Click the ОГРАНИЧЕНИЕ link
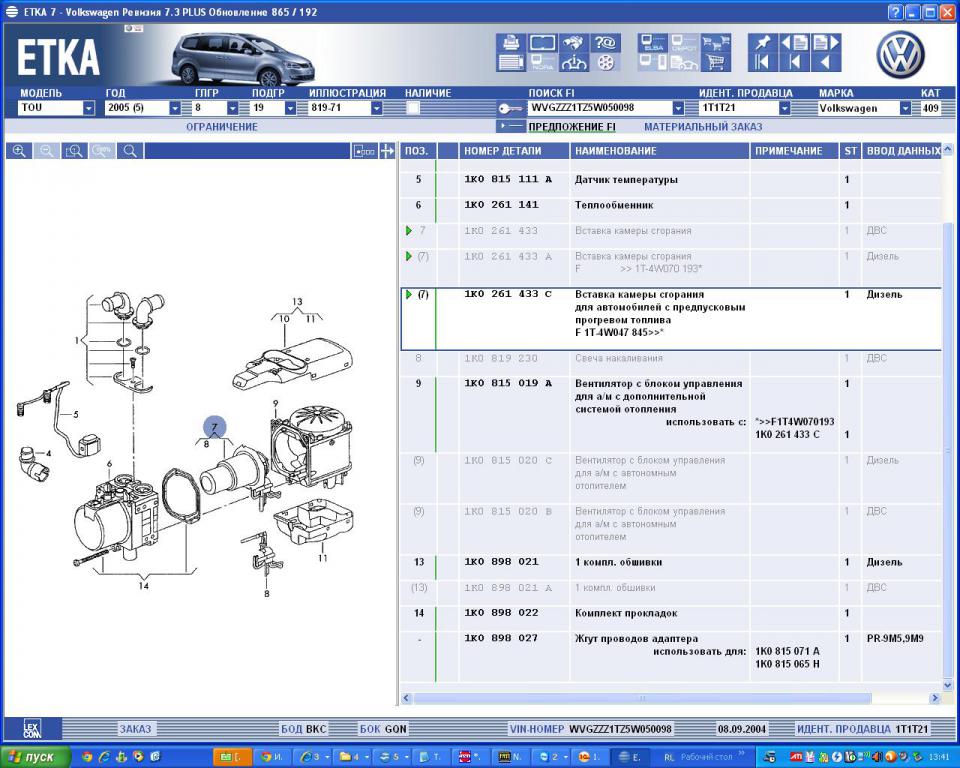Image resolution: width=960 pixels, height=768 pixels. point(222,127)
